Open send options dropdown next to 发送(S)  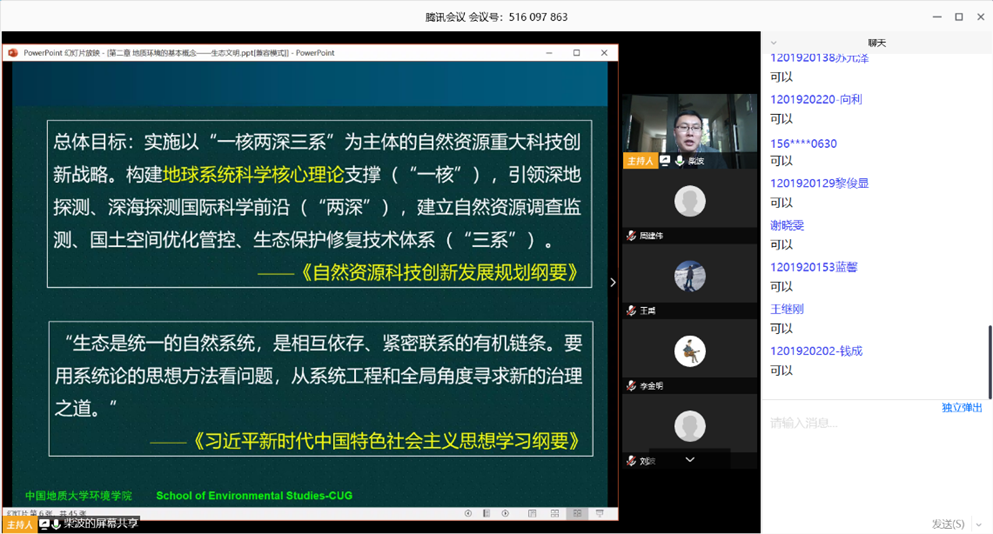981,524
